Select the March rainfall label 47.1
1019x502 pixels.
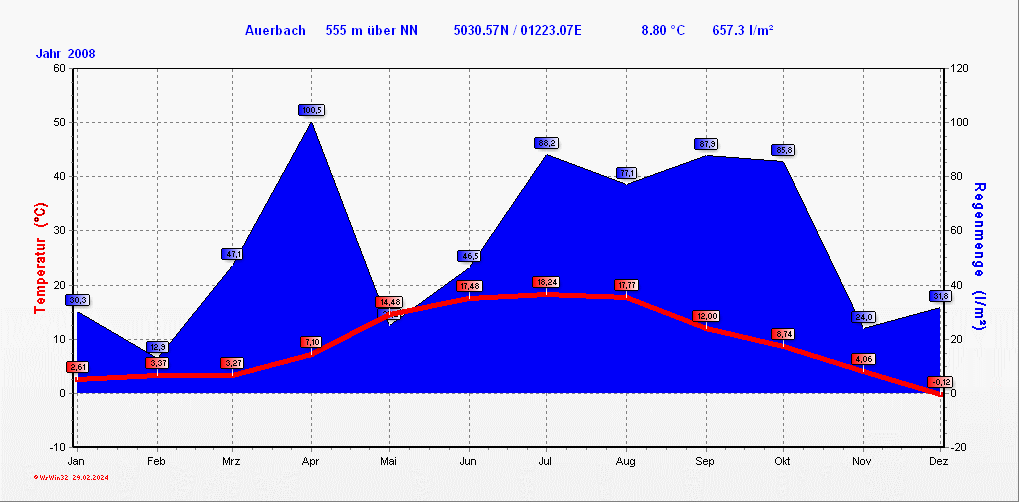tap(232, 254)
